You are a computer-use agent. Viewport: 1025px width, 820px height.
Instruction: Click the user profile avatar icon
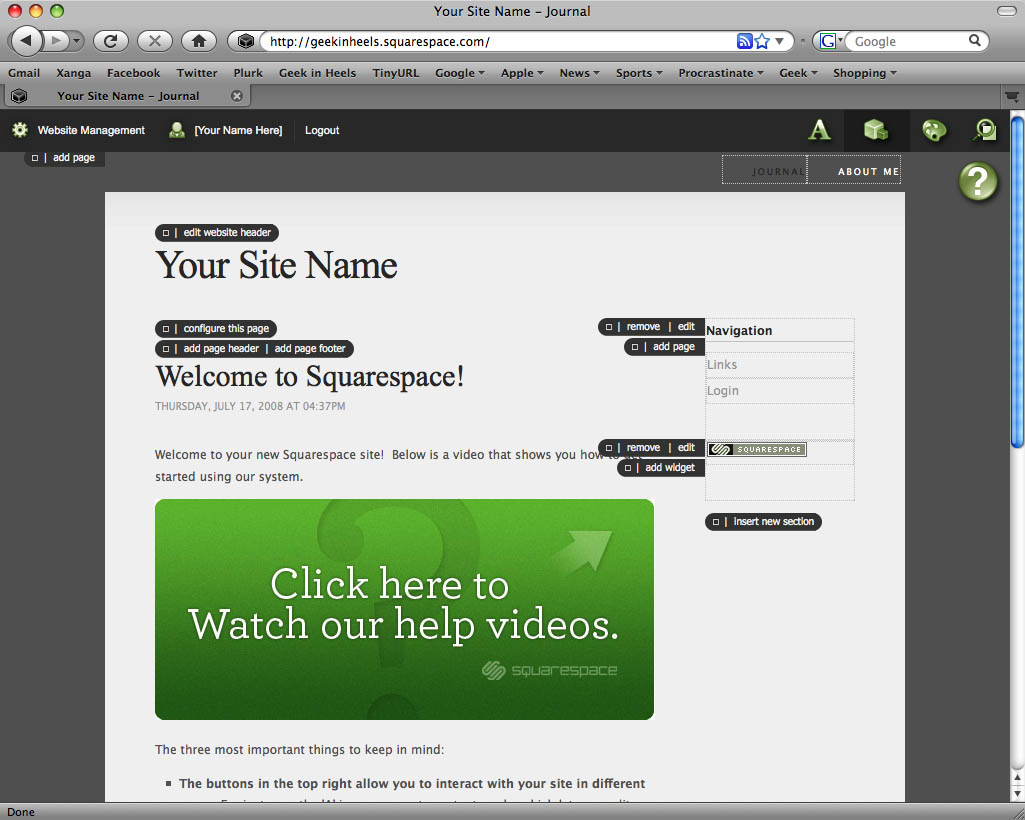(176, 129)
